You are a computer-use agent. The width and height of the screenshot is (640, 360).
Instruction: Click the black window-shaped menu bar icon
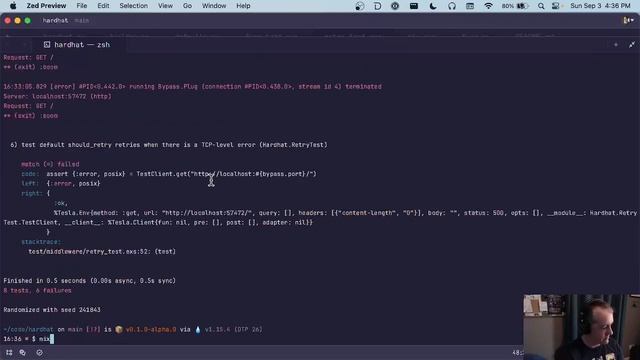413,6
